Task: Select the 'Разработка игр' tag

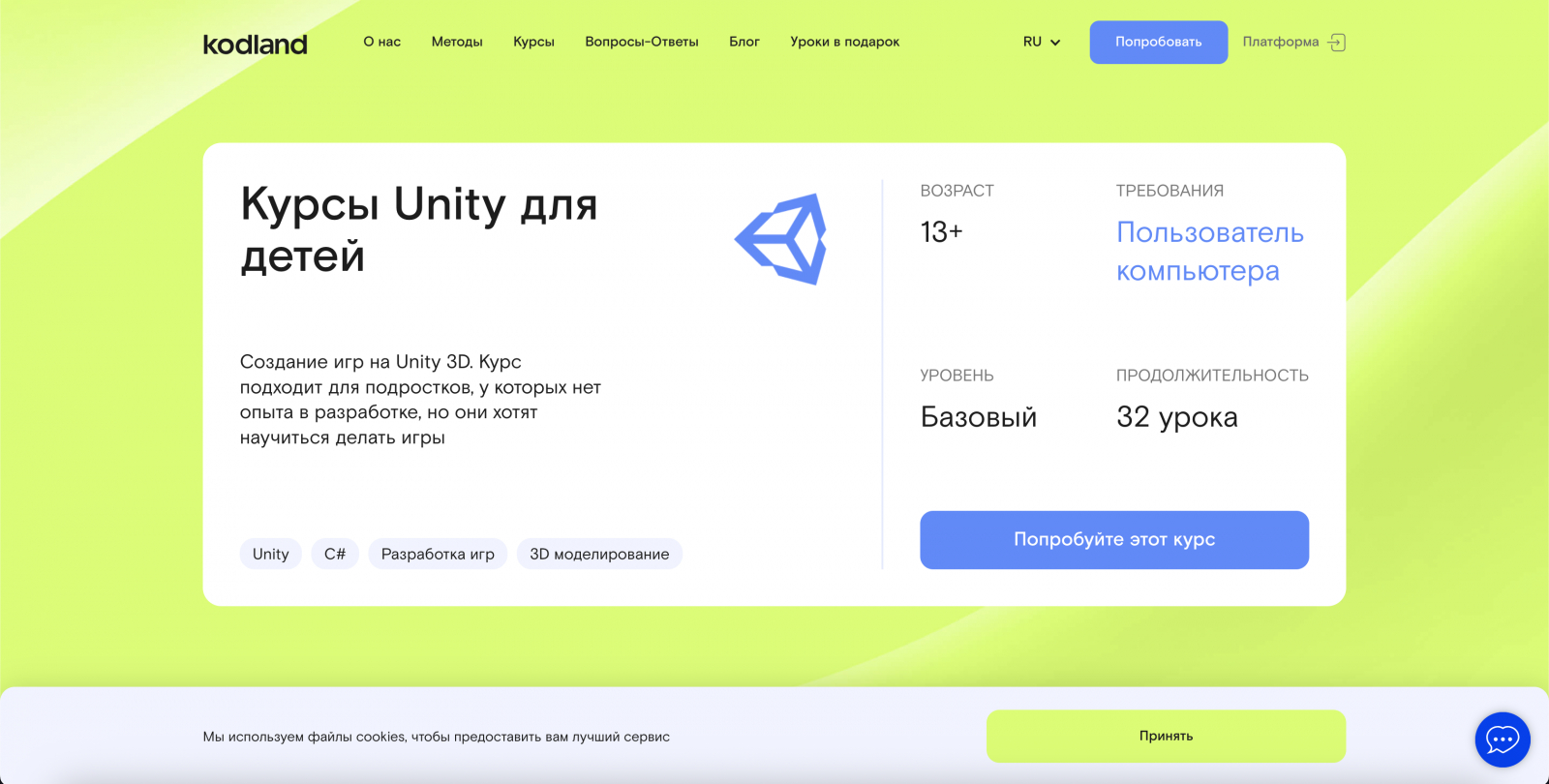Action: [x=438, y=554]
